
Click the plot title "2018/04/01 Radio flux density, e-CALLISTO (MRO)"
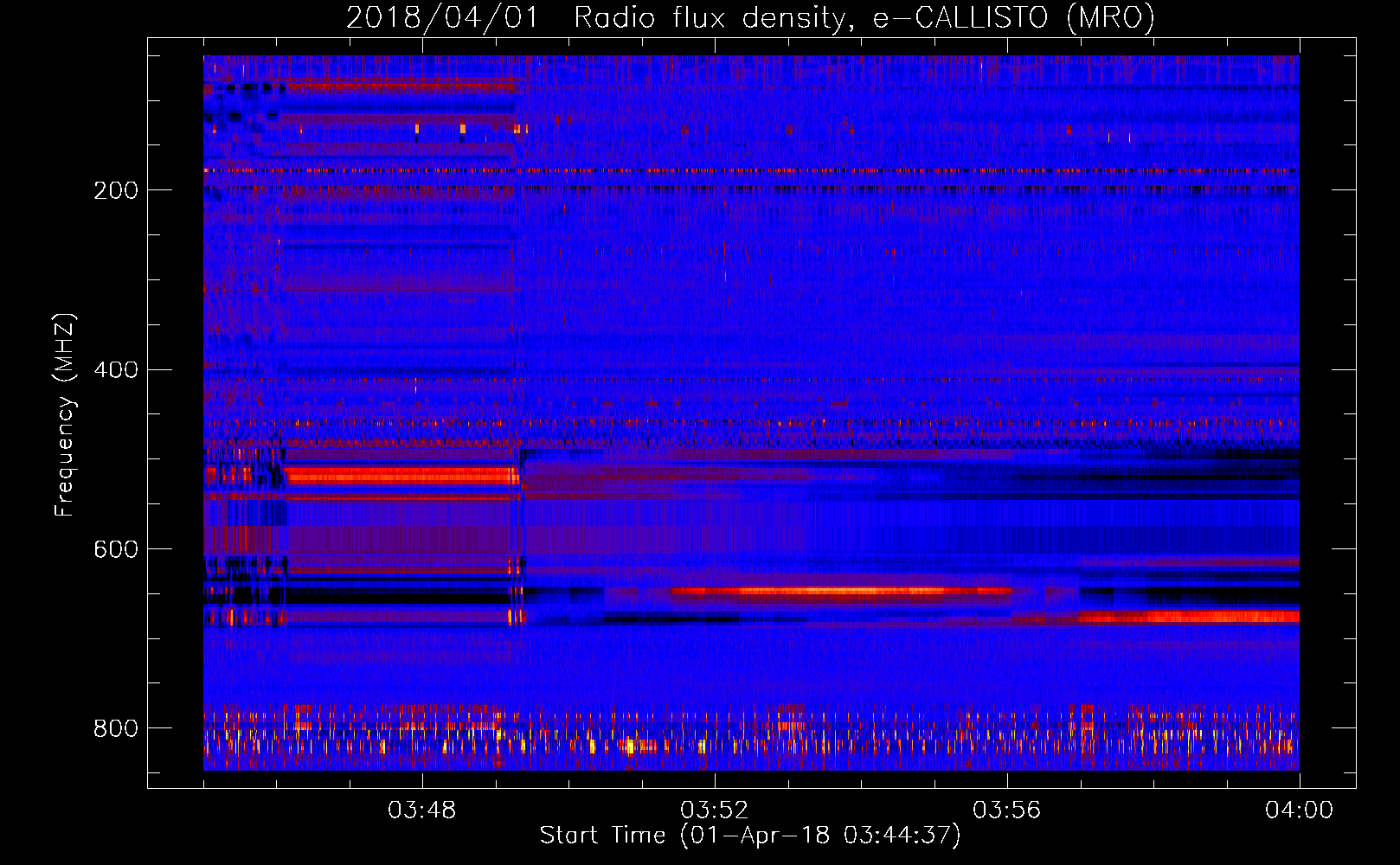click(750, 17)
